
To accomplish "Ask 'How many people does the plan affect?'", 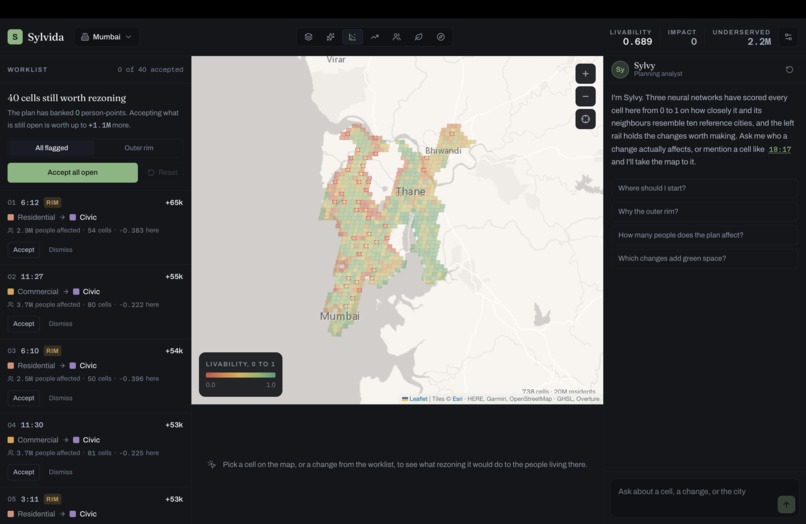I will click(704, 235).
